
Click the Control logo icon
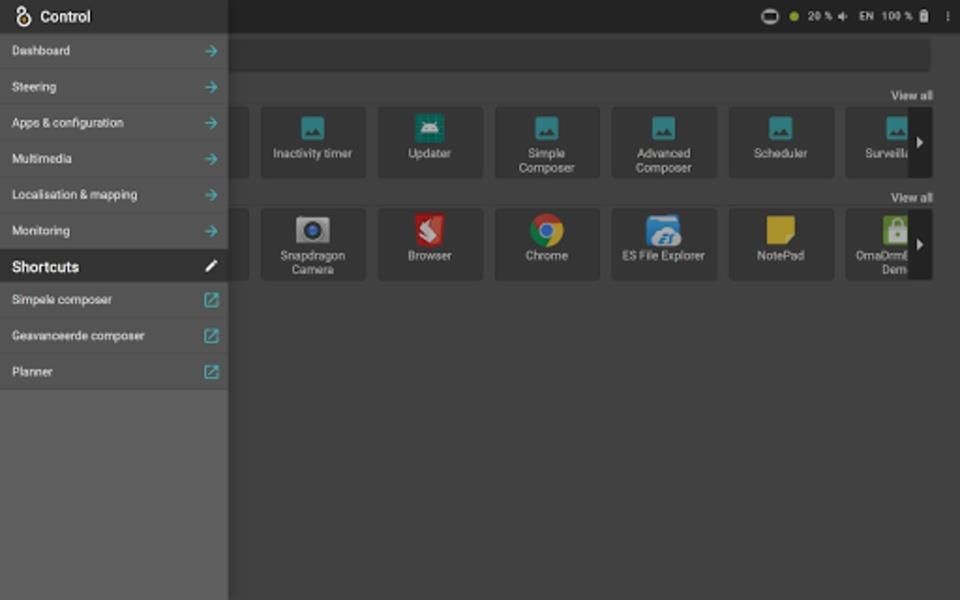[x=23, y=16]
